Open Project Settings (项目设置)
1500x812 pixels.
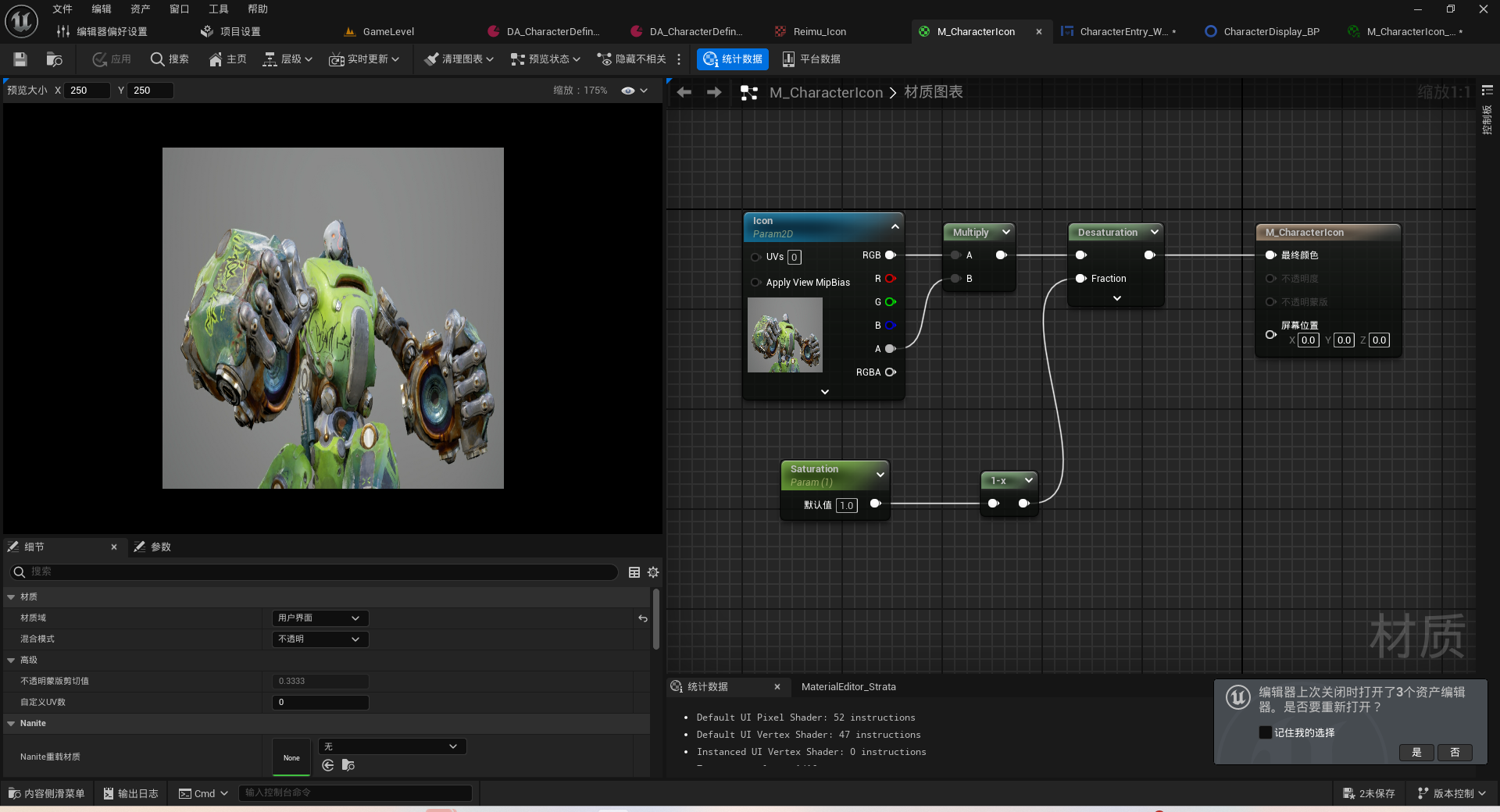pyautogui.click(x=230, y=32)
